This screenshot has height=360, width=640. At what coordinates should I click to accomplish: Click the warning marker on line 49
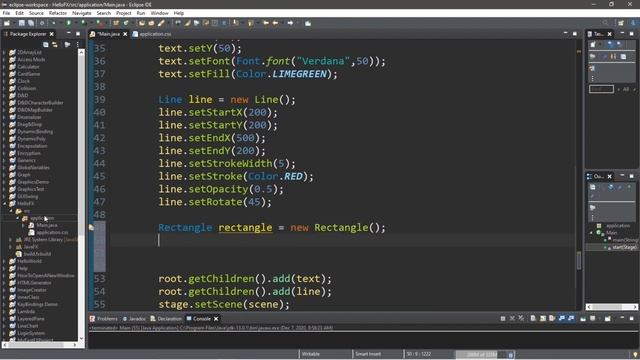pyautogui.click(x=91, y=227)
